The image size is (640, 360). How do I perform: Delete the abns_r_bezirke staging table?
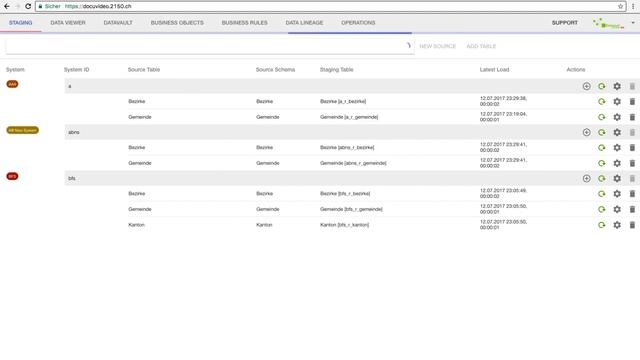tap(632, 148)
